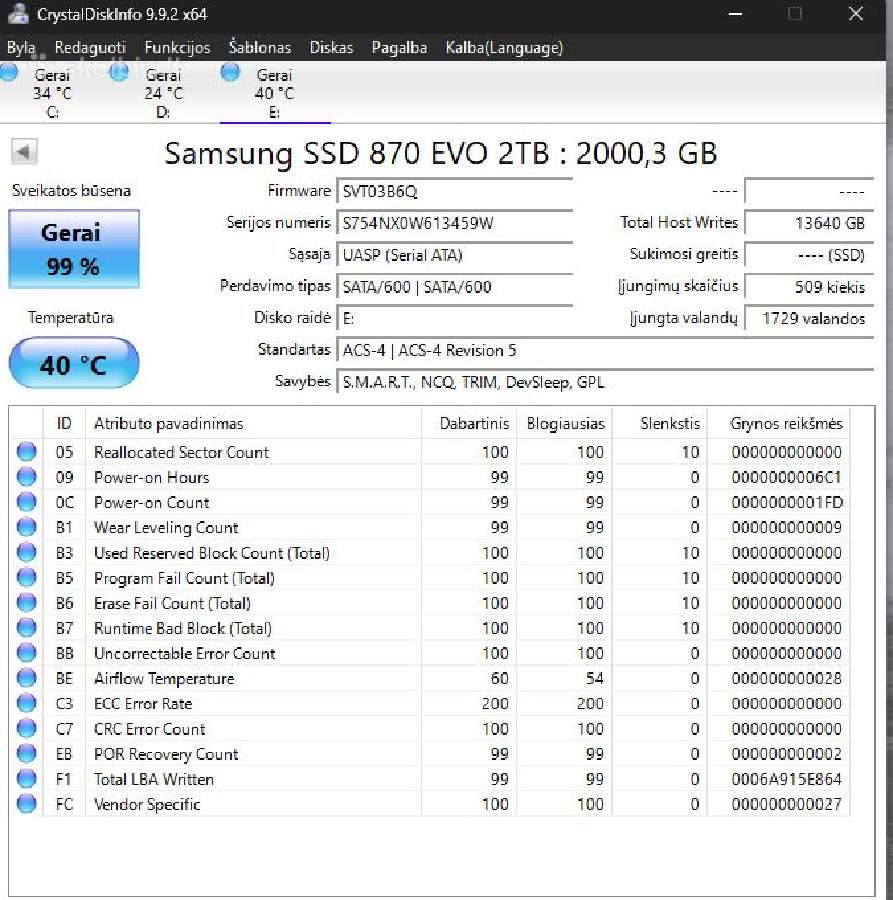
Task: Click raw value 0000000006C1
Action: click(x=786, y=477)
